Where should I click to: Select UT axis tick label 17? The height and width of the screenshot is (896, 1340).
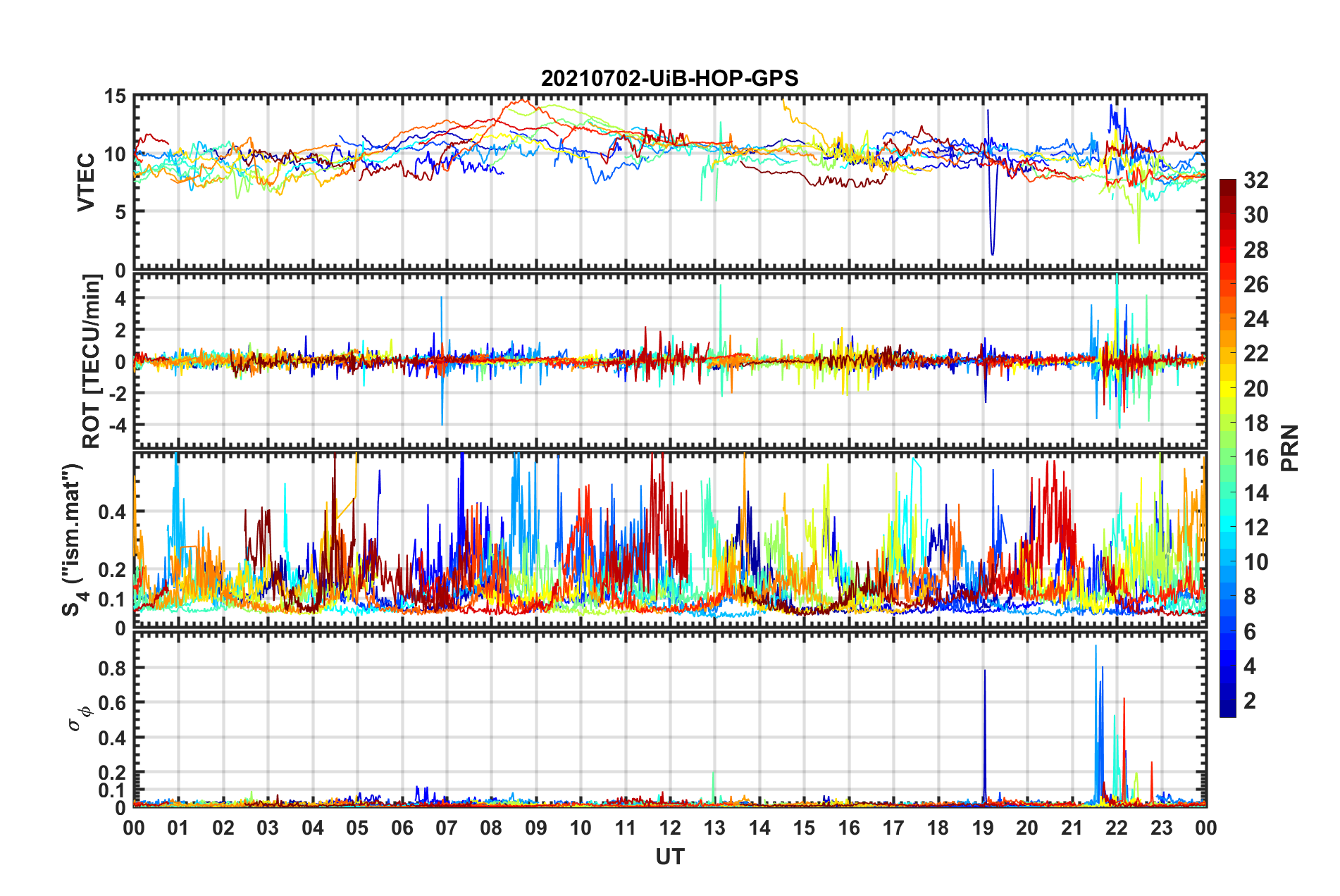tap(893, 828)
